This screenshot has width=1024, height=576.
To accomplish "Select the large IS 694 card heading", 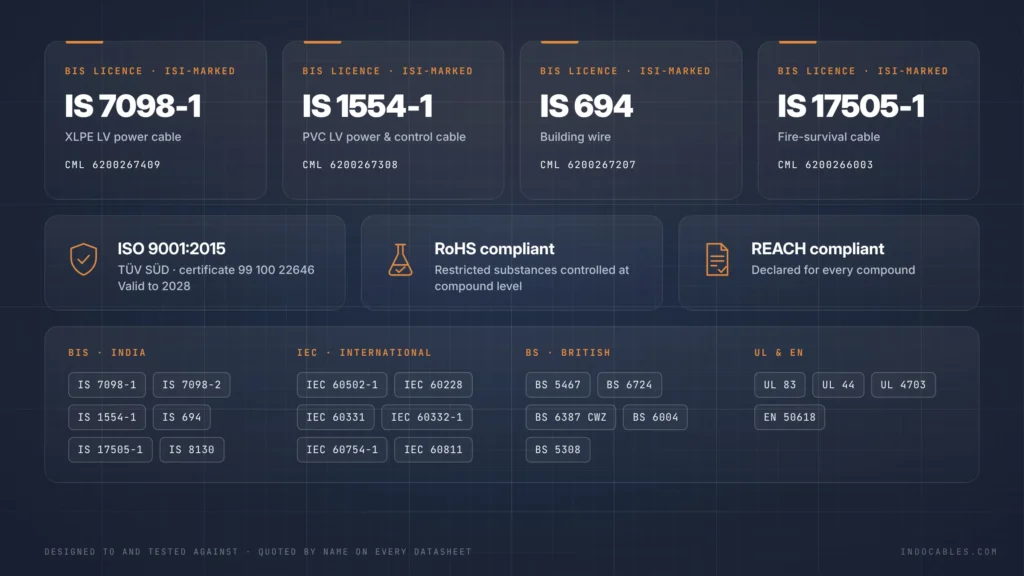I will pyautogui.click(x=586, y=106).
